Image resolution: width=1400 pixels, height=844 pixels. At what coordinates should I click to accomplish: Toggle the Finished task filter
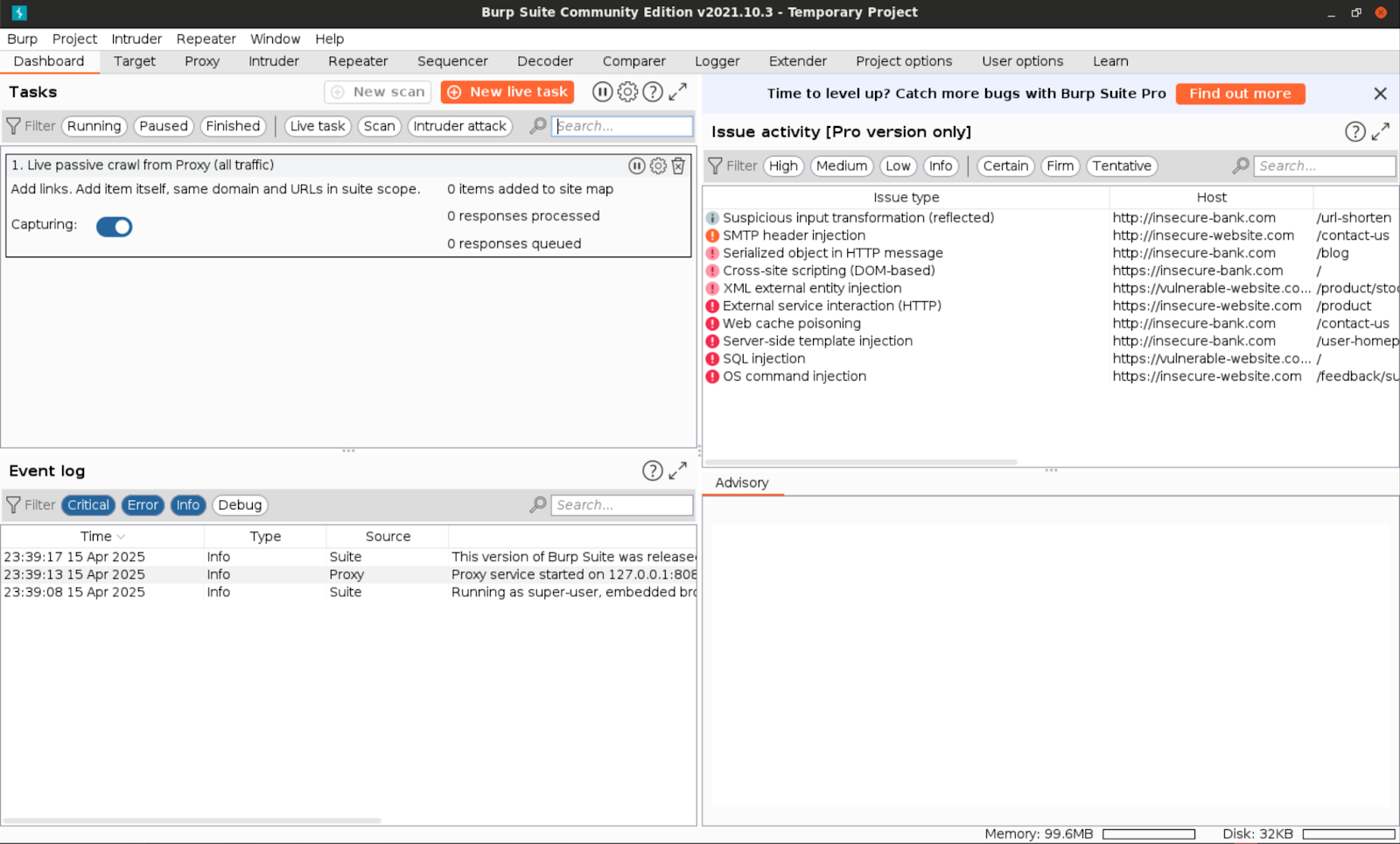pos(233,126)
